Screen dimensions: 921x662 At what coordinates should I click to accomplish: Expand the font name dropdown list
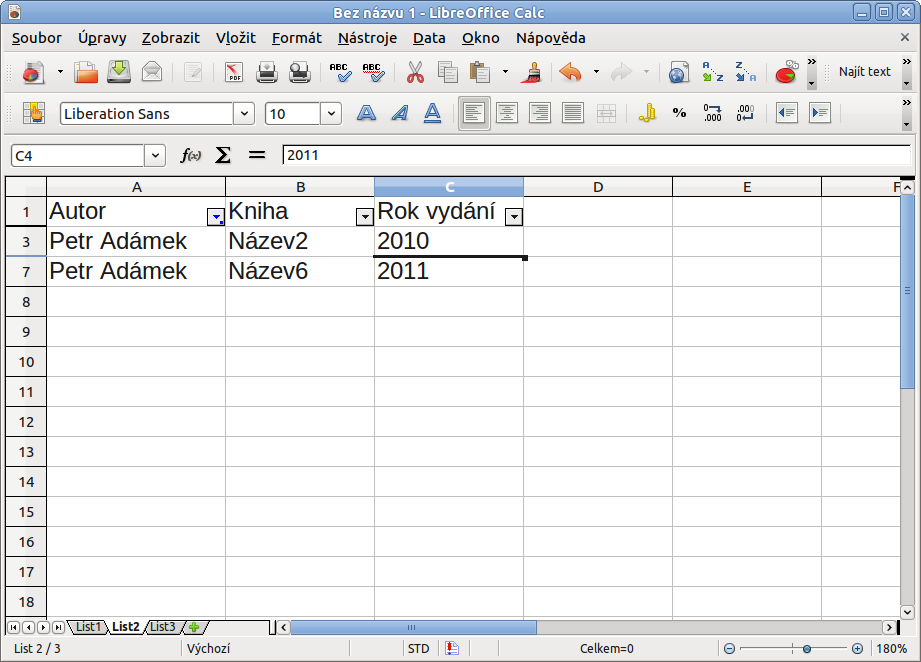[x=244, y=113]
